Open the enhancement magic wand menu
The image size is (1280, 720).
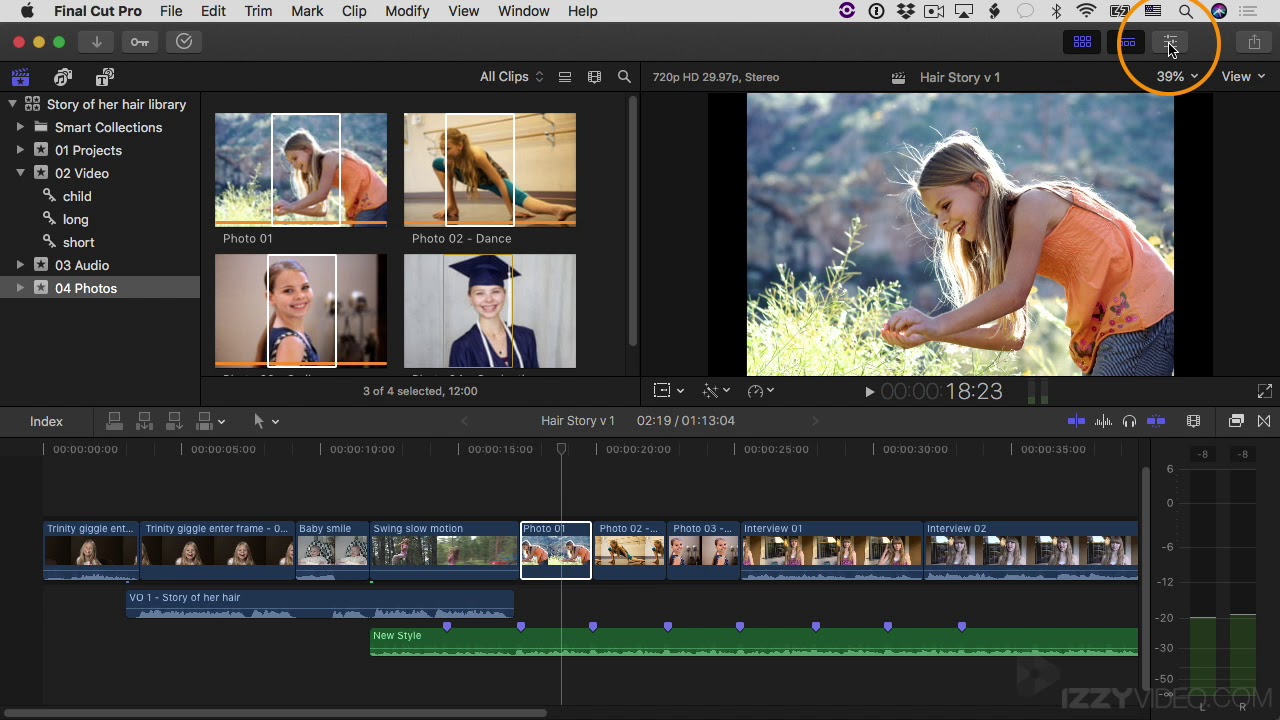coord(717,391)
